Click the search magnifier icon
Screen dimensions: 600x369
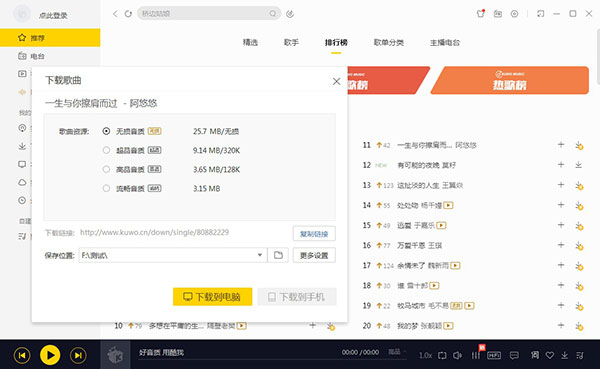click(272, 13)
